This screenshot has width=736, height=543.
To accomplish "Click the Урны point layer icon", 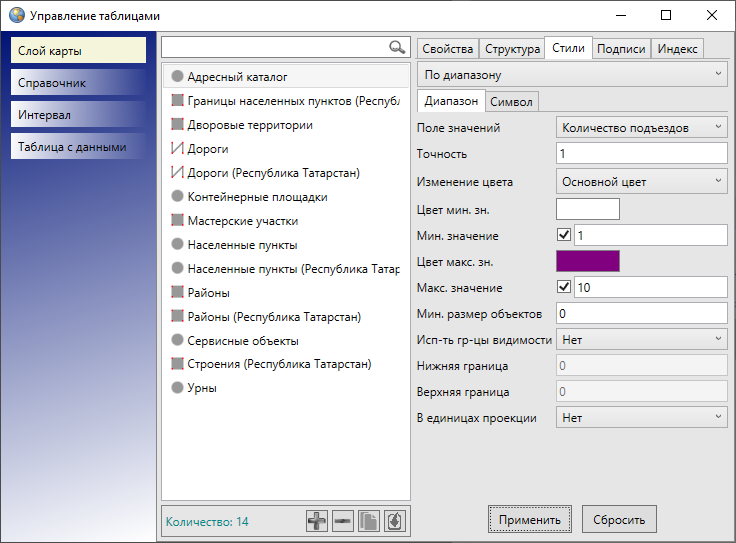I will coord(177,388).
